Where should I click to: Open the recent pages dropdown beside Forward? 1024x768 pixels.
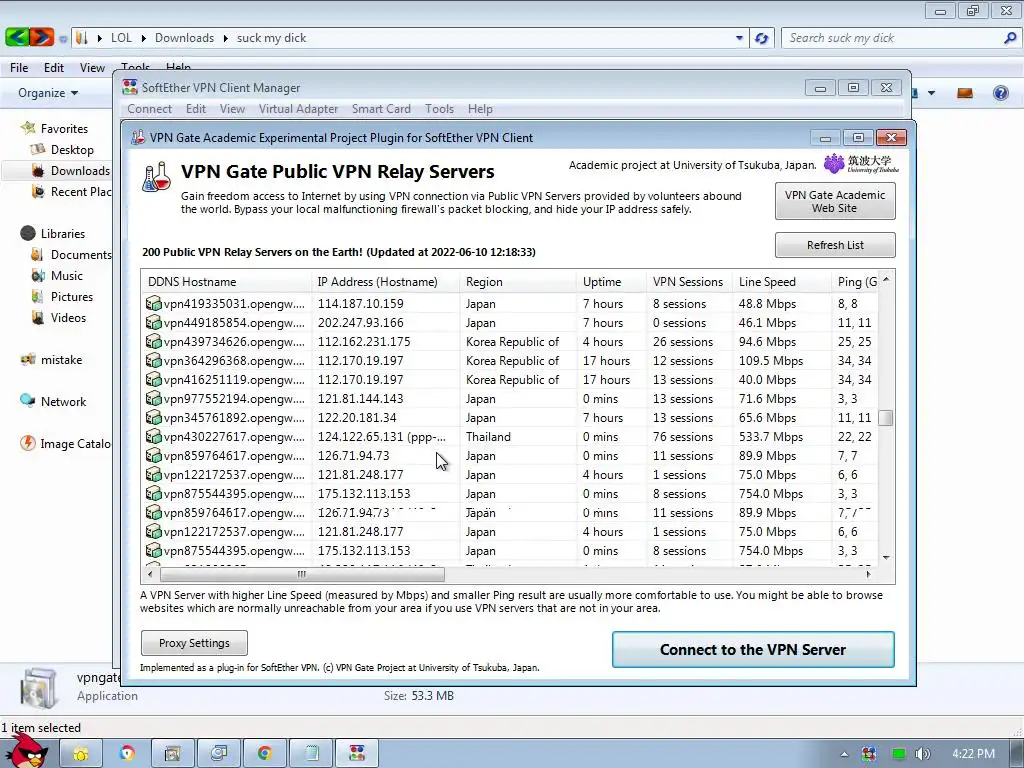(63, 39)
